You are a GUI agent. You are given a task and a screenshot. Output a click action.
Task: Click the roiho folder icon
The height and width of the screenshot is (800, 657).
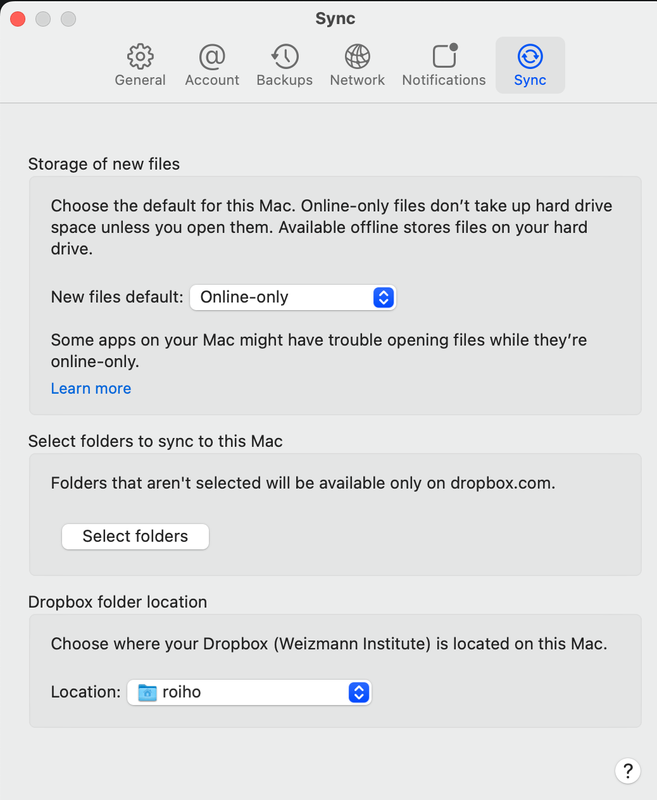[148, 692]
